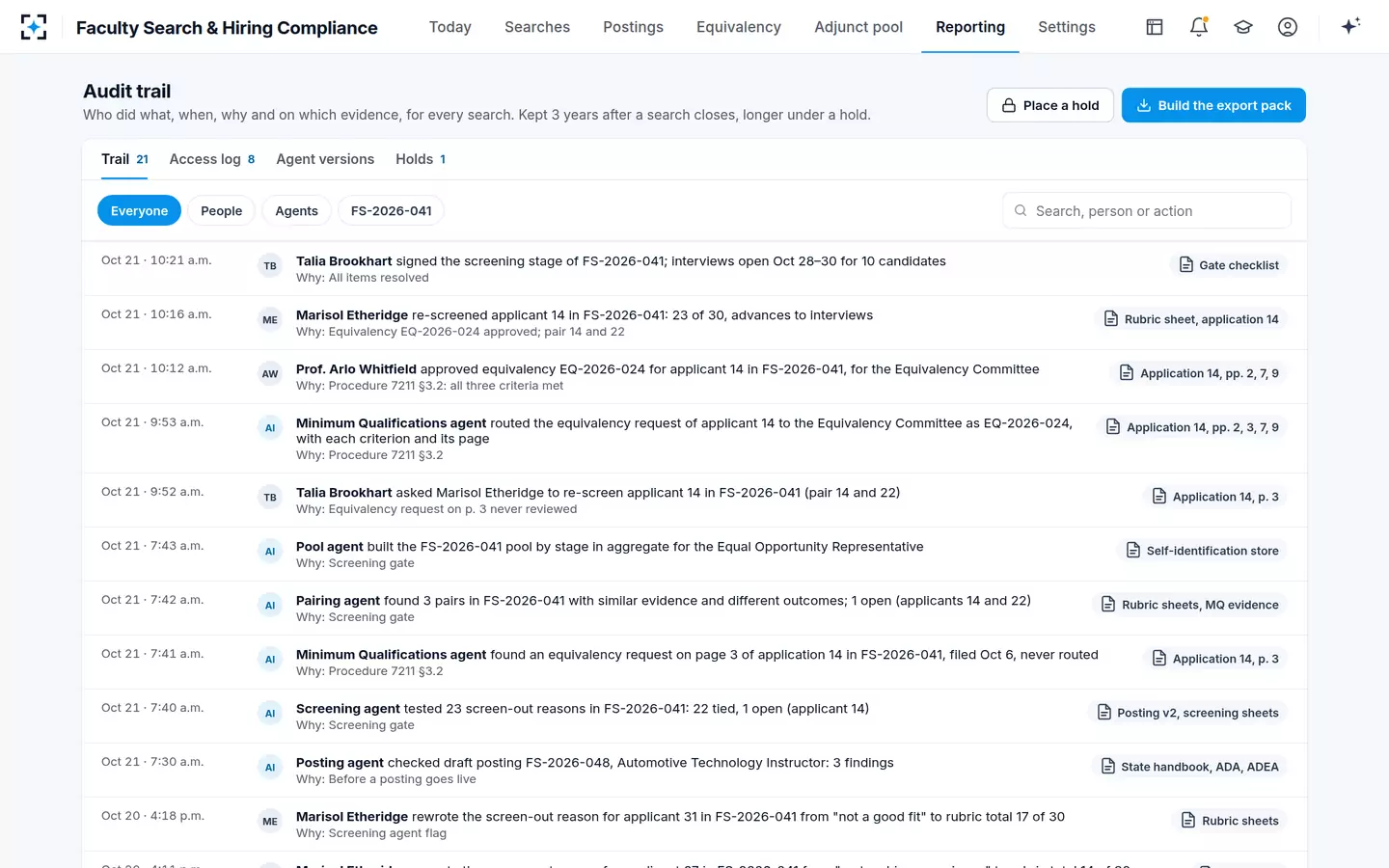1389x868 pixels.
Task: Filter the trail by People
Action: (222, 210)
